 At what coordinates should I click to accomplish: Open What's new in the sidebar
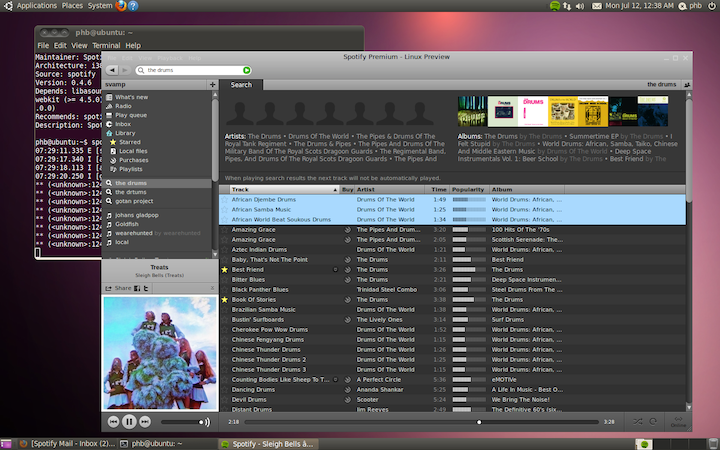click(131, 97)
